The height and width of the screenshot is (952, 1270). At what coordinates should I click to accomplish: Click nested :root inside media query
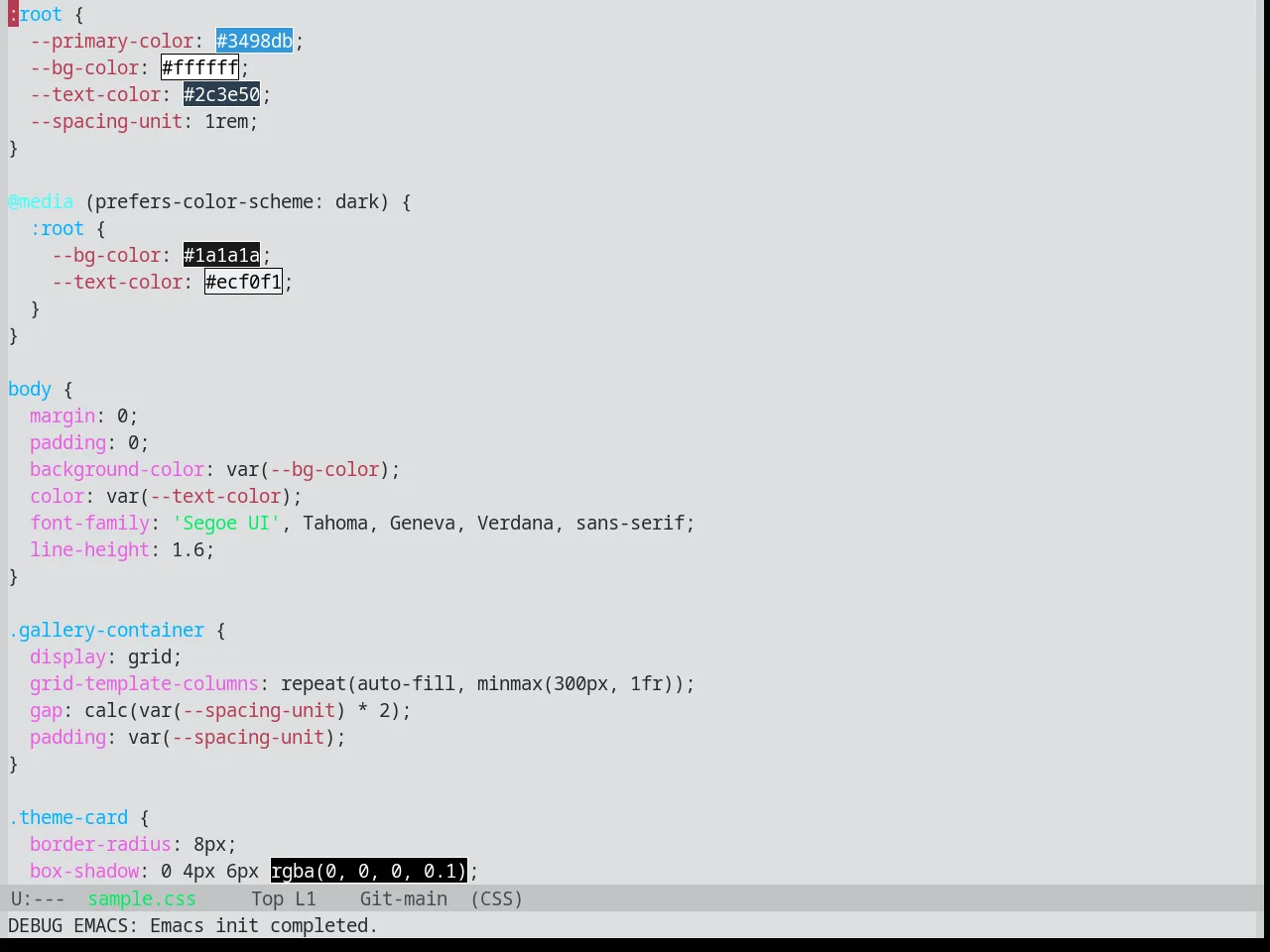coord(57,228)
